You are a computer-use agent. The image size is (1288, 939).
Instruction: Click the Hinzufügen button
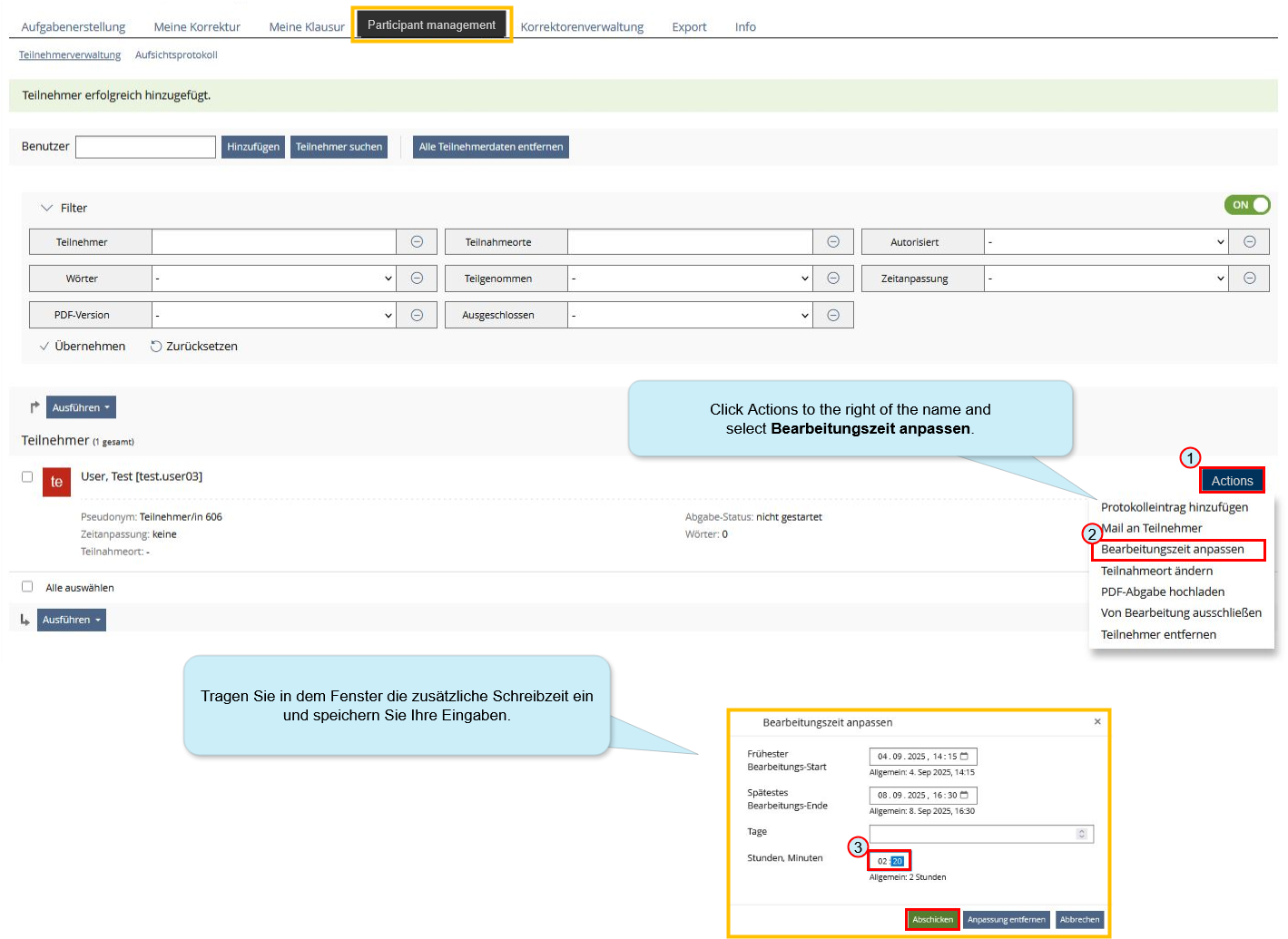click(x=253, y=147)
